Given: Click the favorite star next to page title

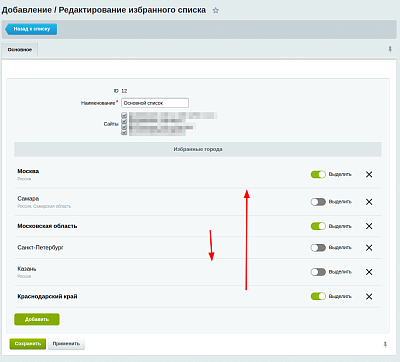Looking at the screenshot, I should click(x=216, y=10).
